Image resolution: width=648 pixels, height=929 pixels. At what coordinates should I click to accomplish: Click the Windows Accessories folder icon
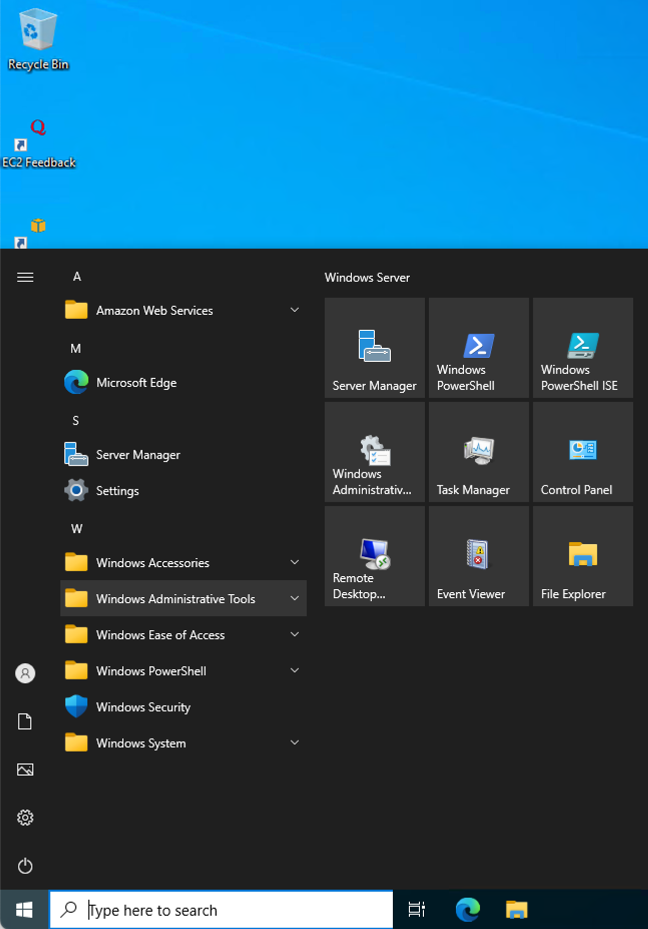point(76,562)
